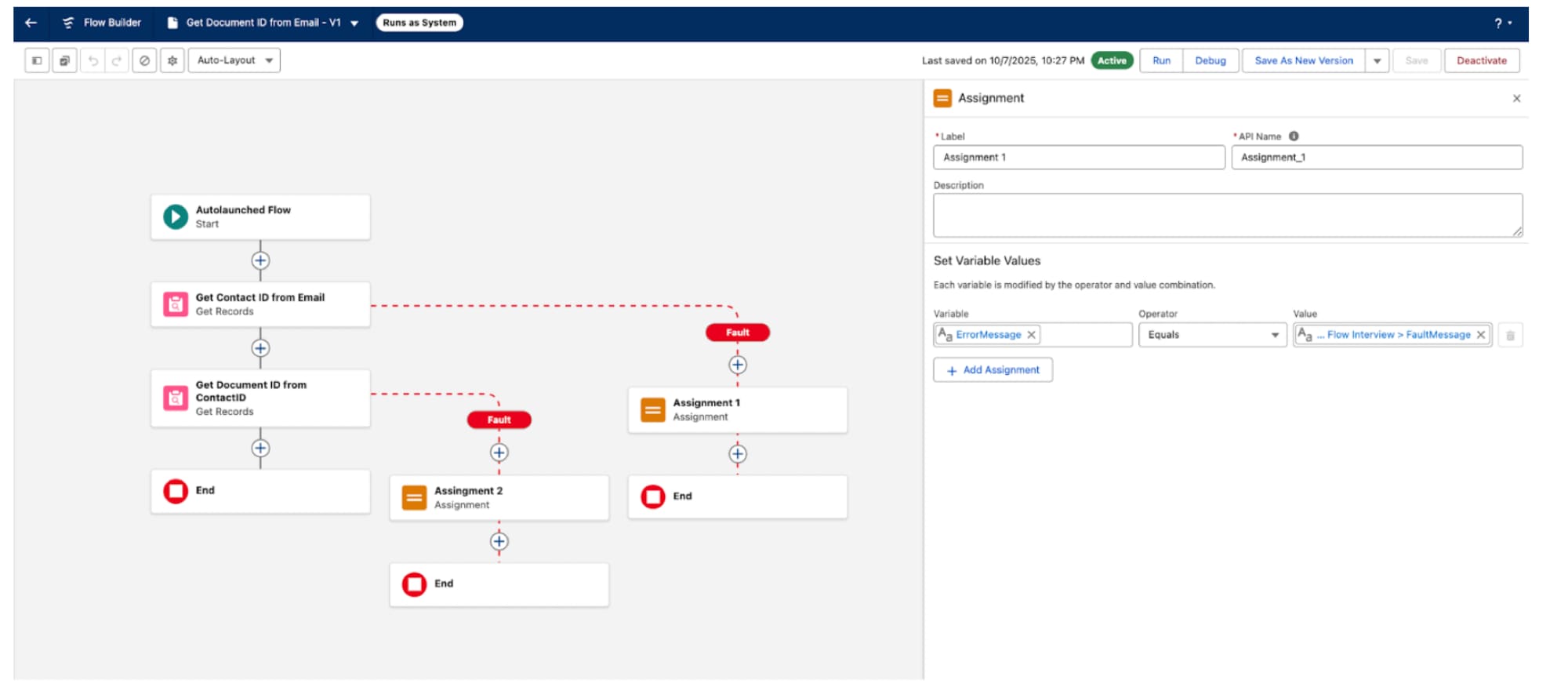Select the Assingment 2 node

[x=499, y=497]
